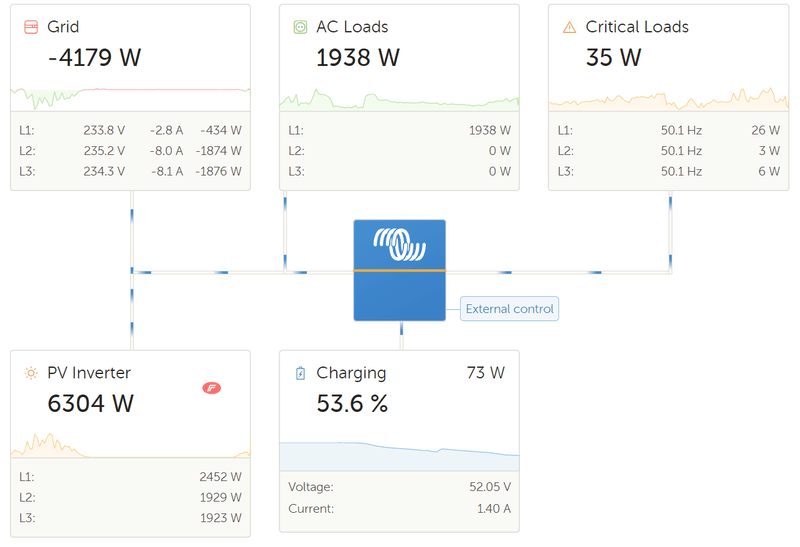
Task: Click the Grid power history graph
Action: pyautogui.click(x=130, y=98)
